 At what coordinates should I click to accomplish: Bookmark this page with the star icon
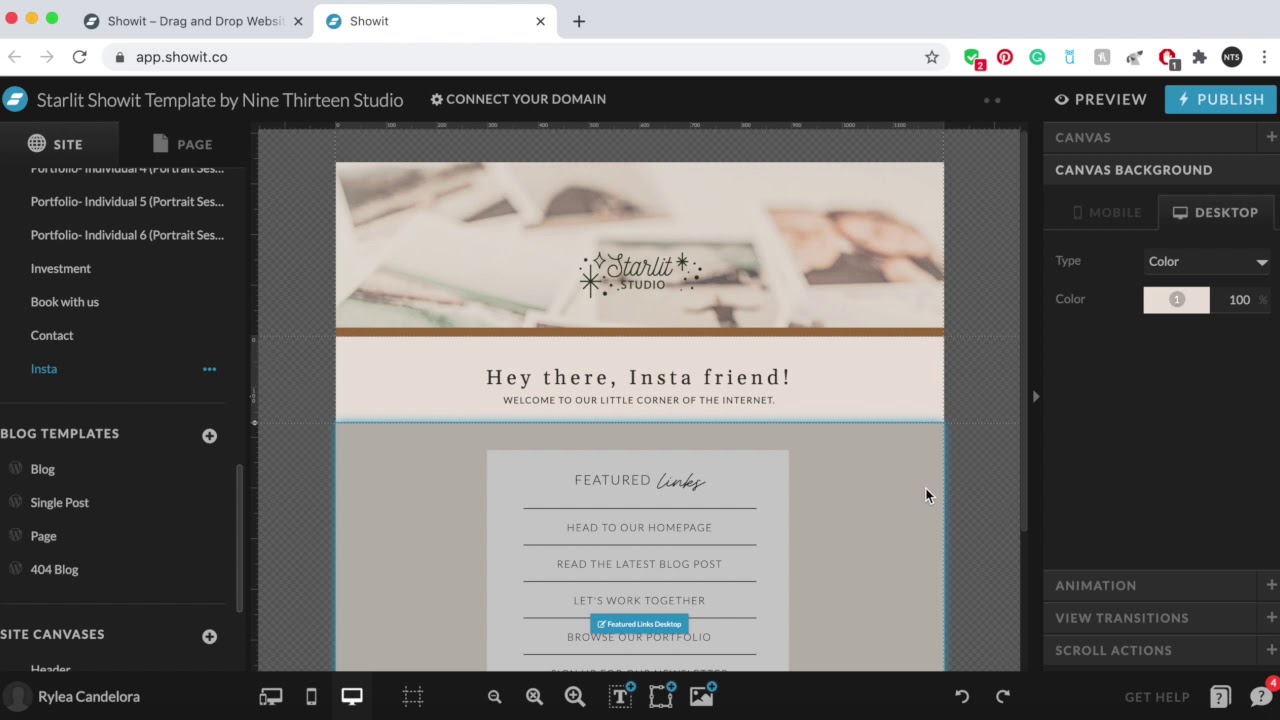[x=932, y=57]
